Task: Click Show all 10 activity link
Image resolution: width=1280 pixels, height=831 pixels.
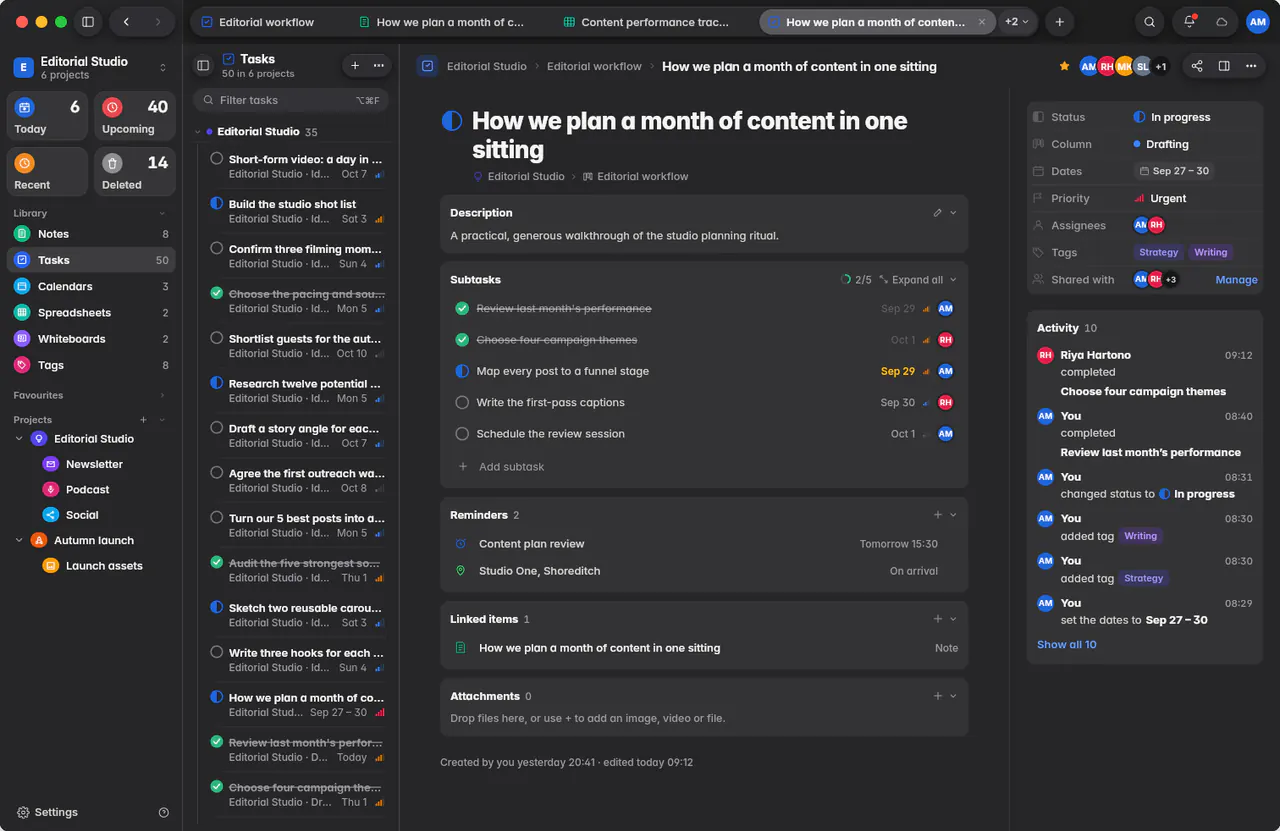Action: tap(1067, 645)
